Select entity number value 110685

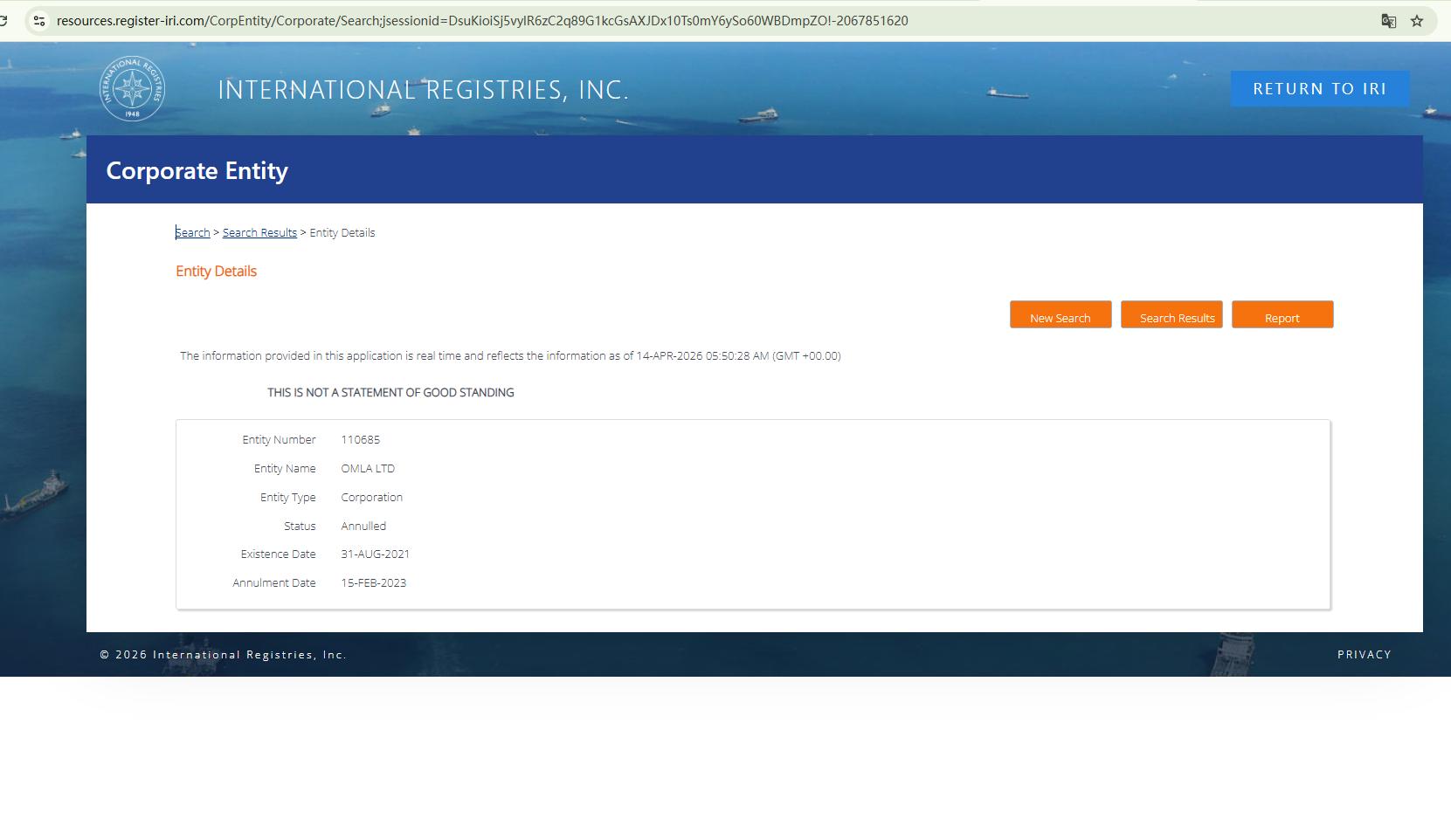360,439
